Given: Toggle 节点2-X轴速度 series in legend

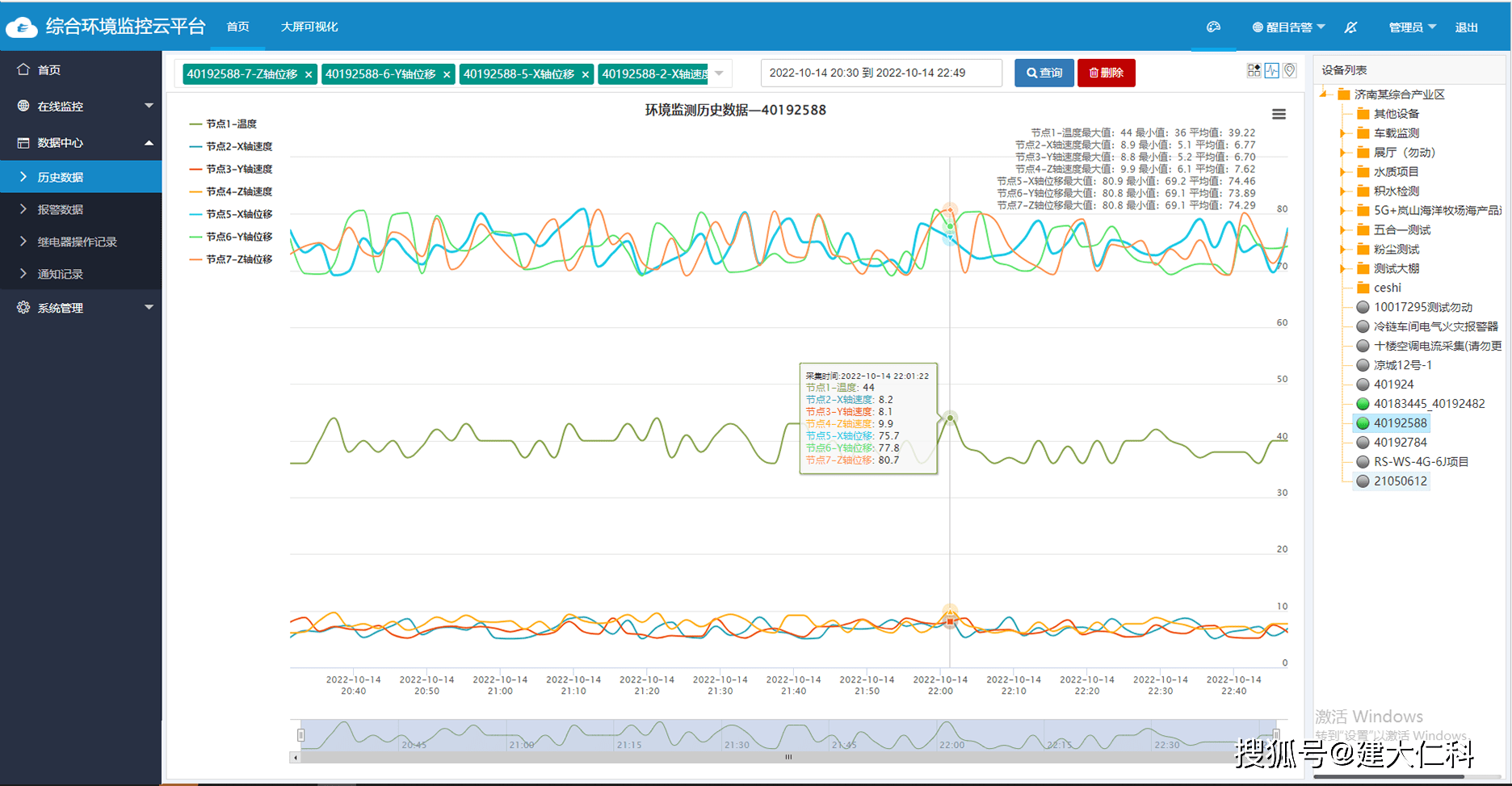Looking at the screenshot, I should [x=231, y=146].
